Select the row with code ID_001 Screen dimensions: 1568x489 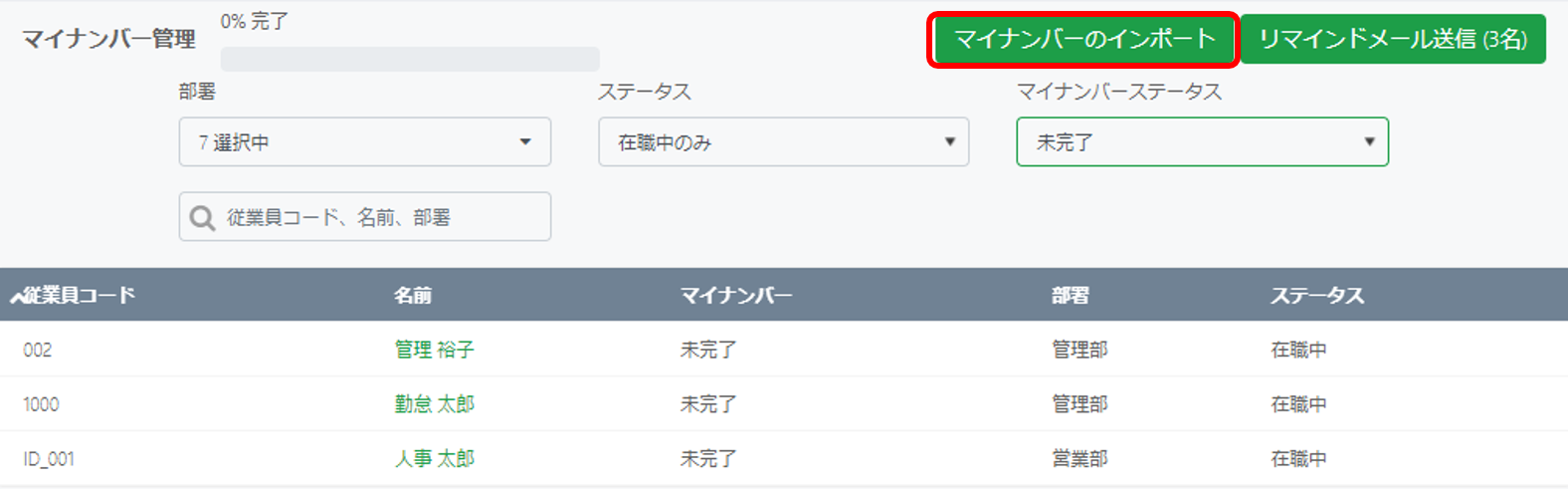(x=784, y=459)
